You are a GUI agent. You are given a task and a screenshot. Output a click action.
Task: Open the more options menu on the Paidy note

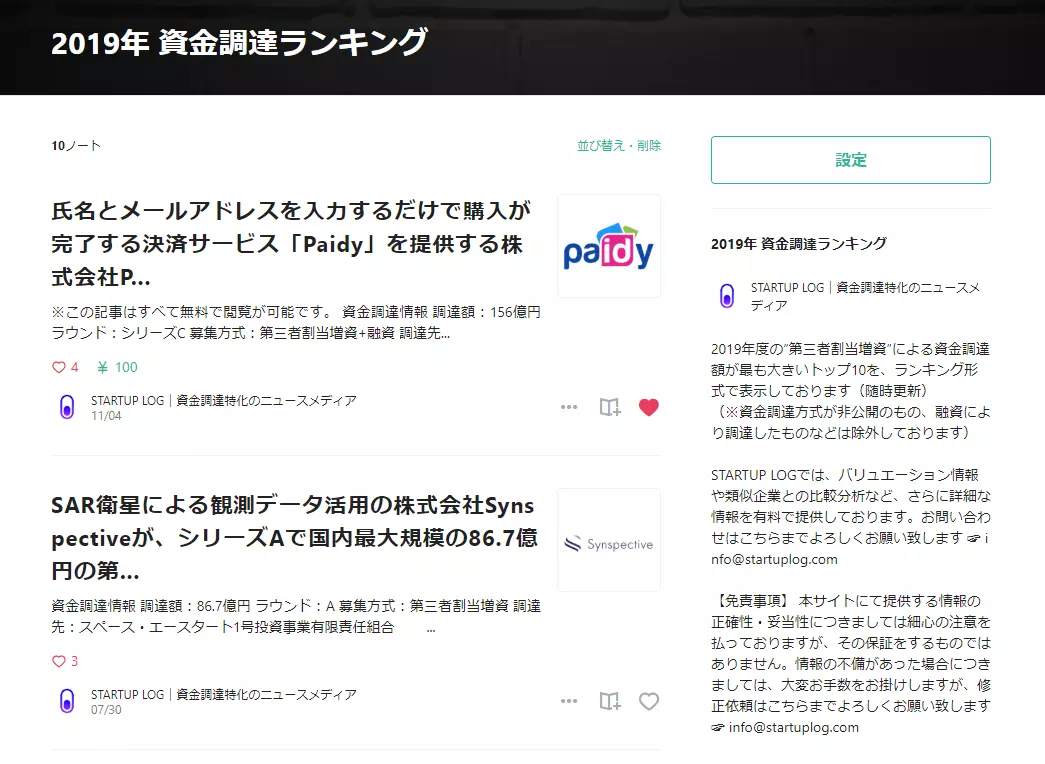point(568,407)
